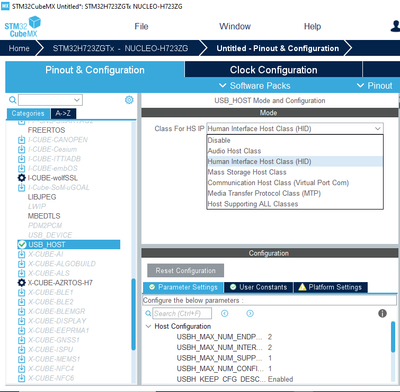Choose Human Interface Host Class (HID) list option
The height and width of the screenshot is (392, 400).
coord(295,162)
